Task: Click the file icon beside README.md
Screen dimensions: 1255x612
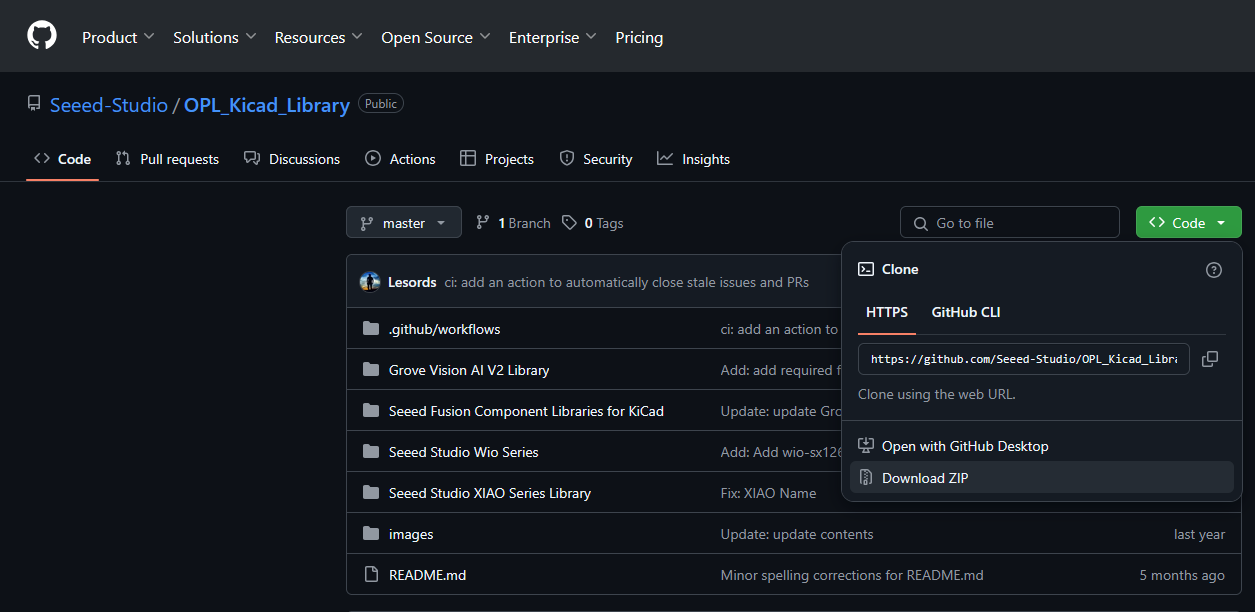Action: [371, 575]
